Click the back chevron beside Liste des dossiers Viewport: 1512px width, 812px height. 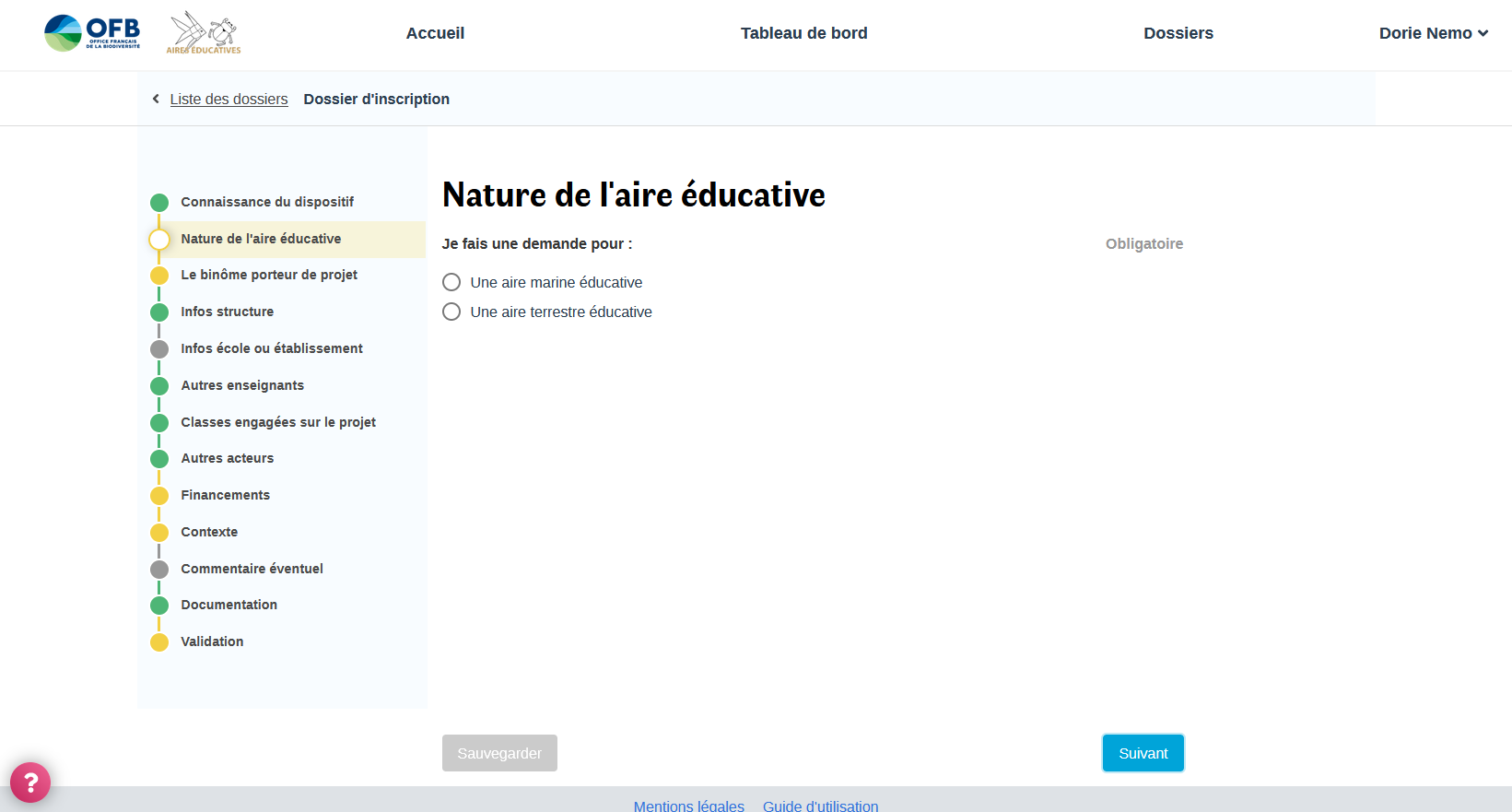coord(156,99)
